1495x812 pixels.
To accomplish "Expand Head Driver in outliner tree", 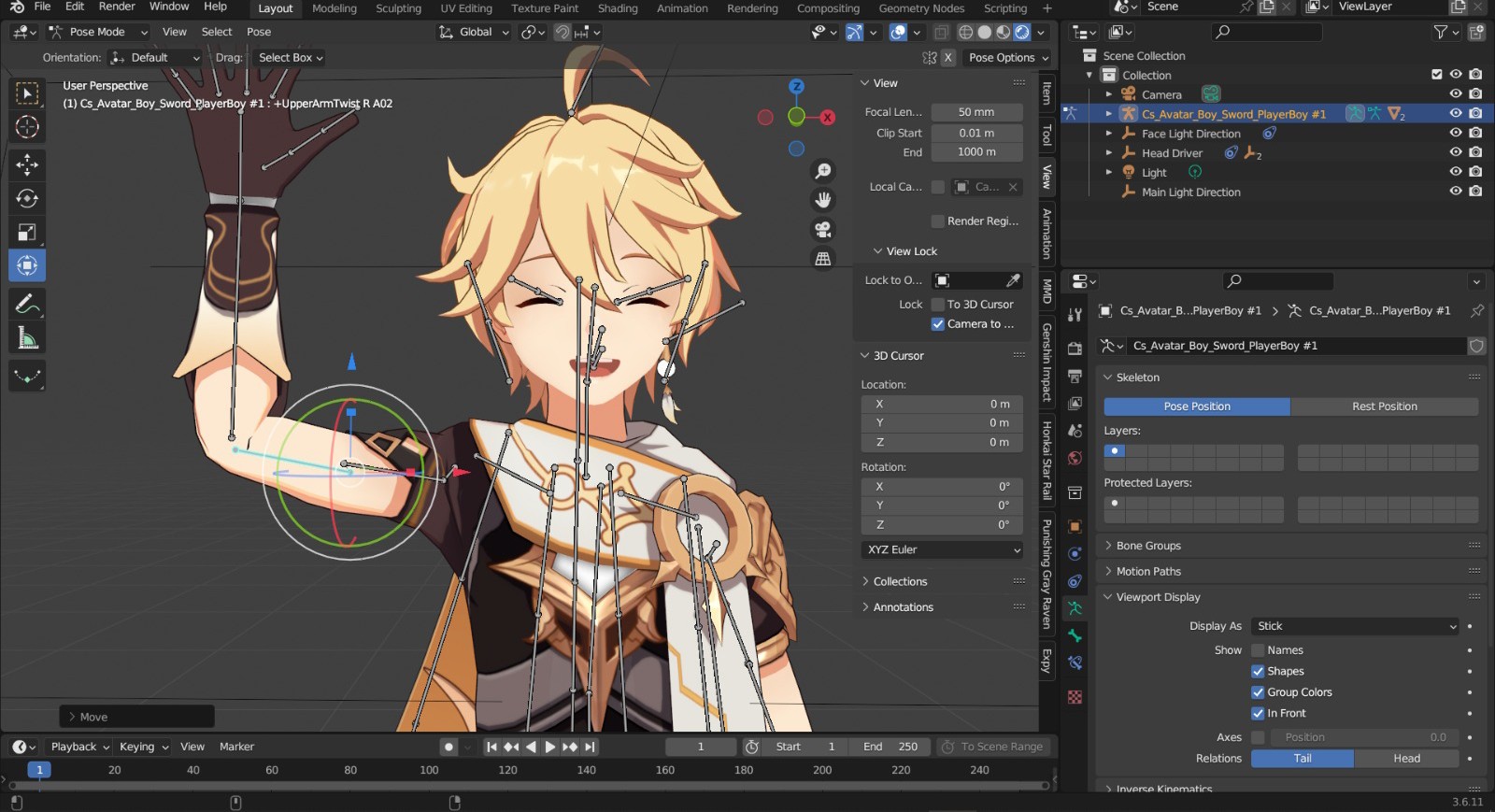I will (x=1109, y=153).
